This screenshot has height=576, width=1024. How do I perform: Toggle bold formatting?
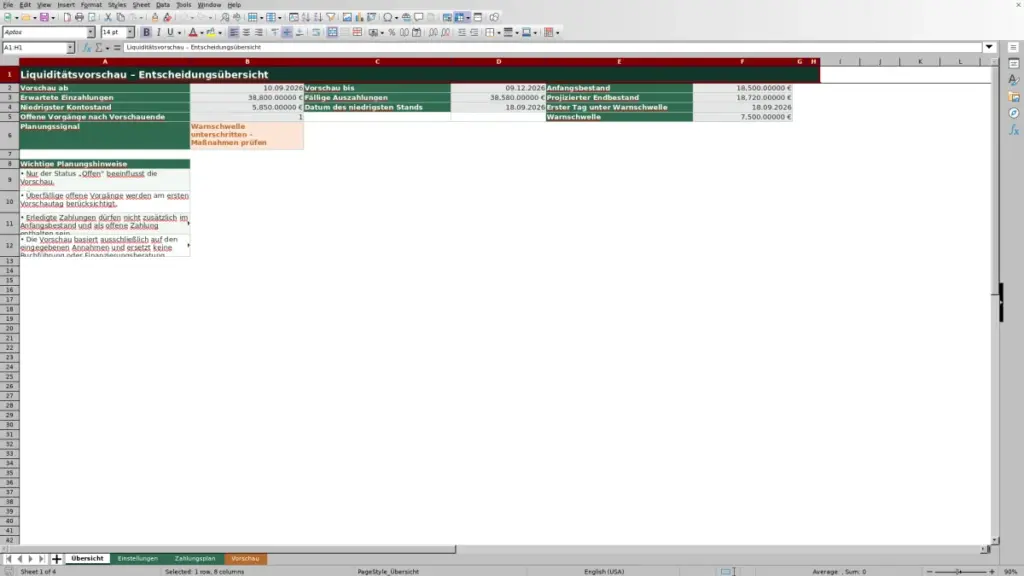146,33
